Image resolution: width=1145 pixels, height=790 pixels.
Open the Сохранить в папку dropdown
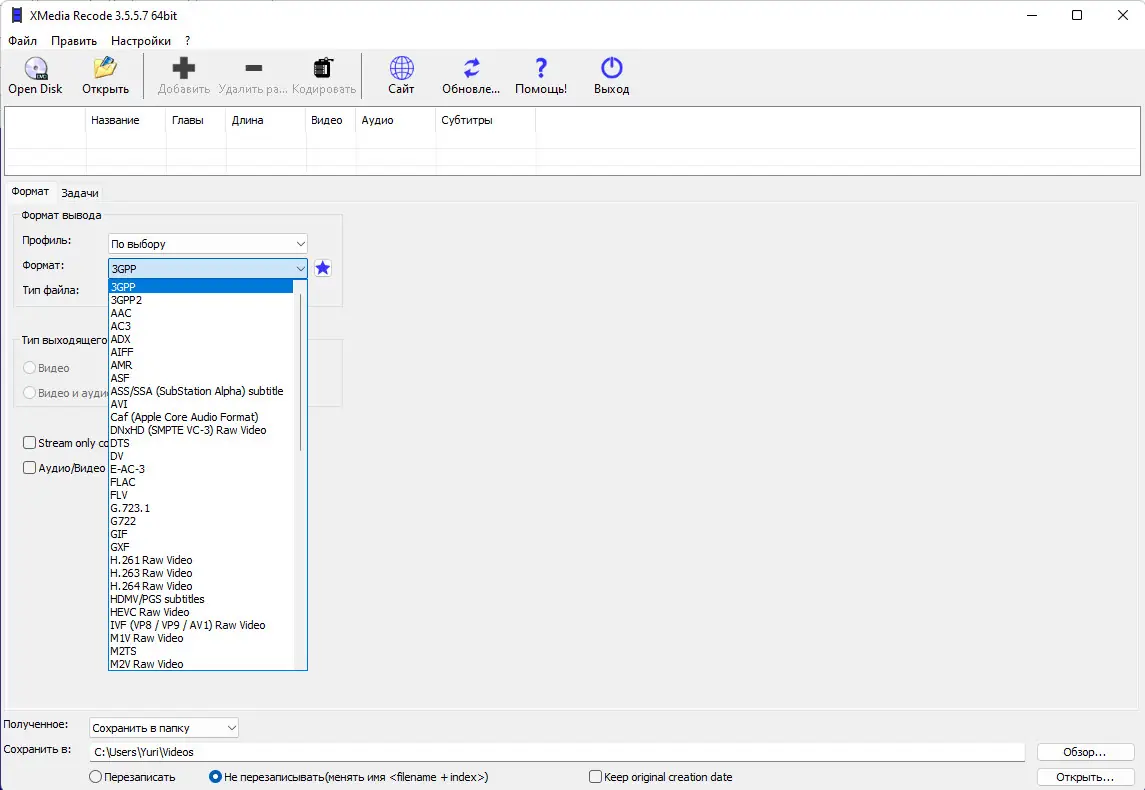[164, 728]
